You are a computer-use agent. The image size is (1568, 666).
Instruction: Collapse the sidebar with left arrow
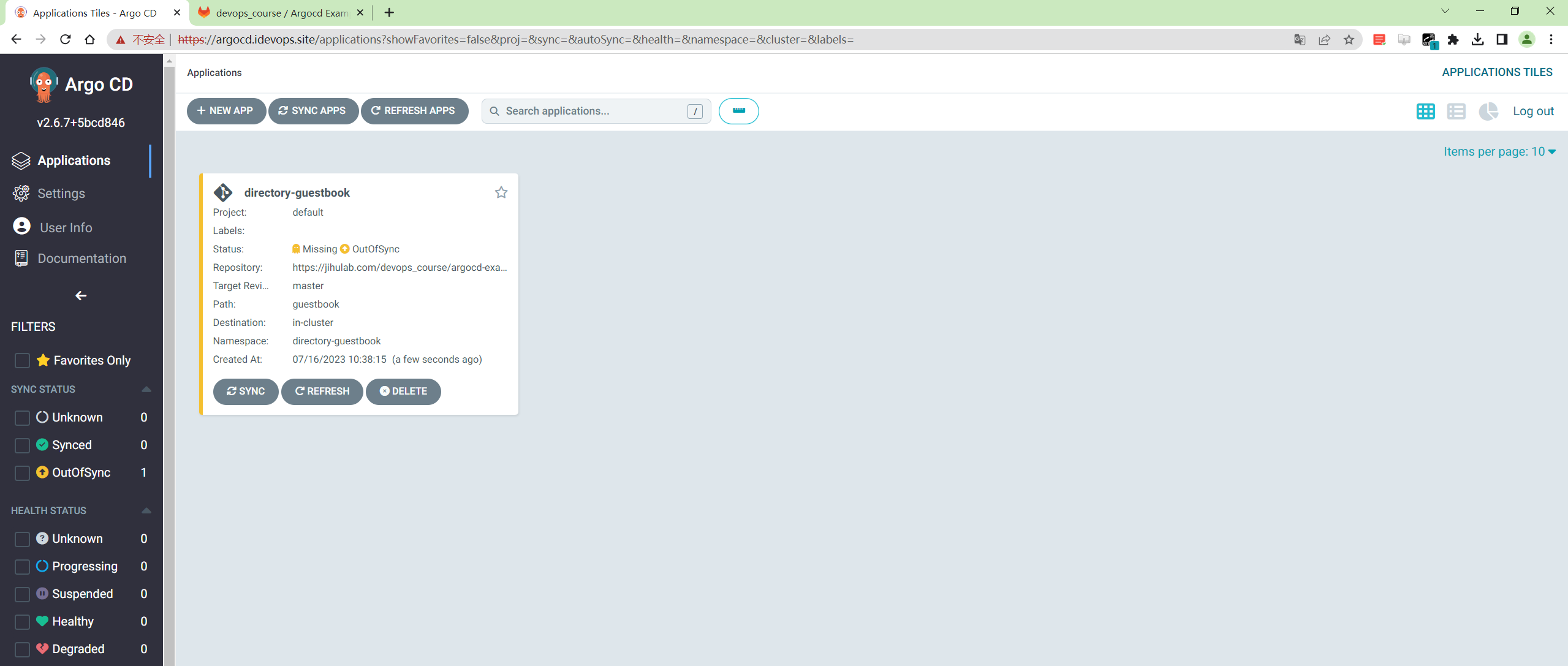pos(81,296)
